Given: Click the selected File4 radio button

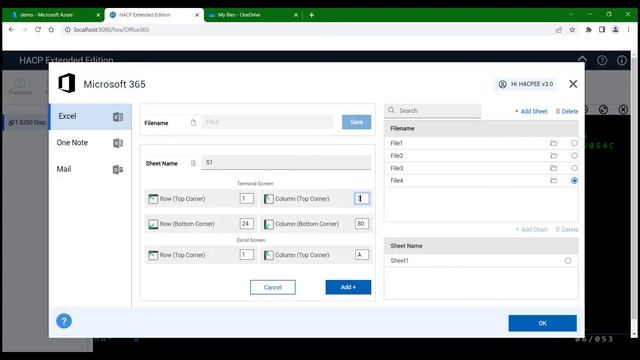Looking at the screenshot, I should point(574,180).
